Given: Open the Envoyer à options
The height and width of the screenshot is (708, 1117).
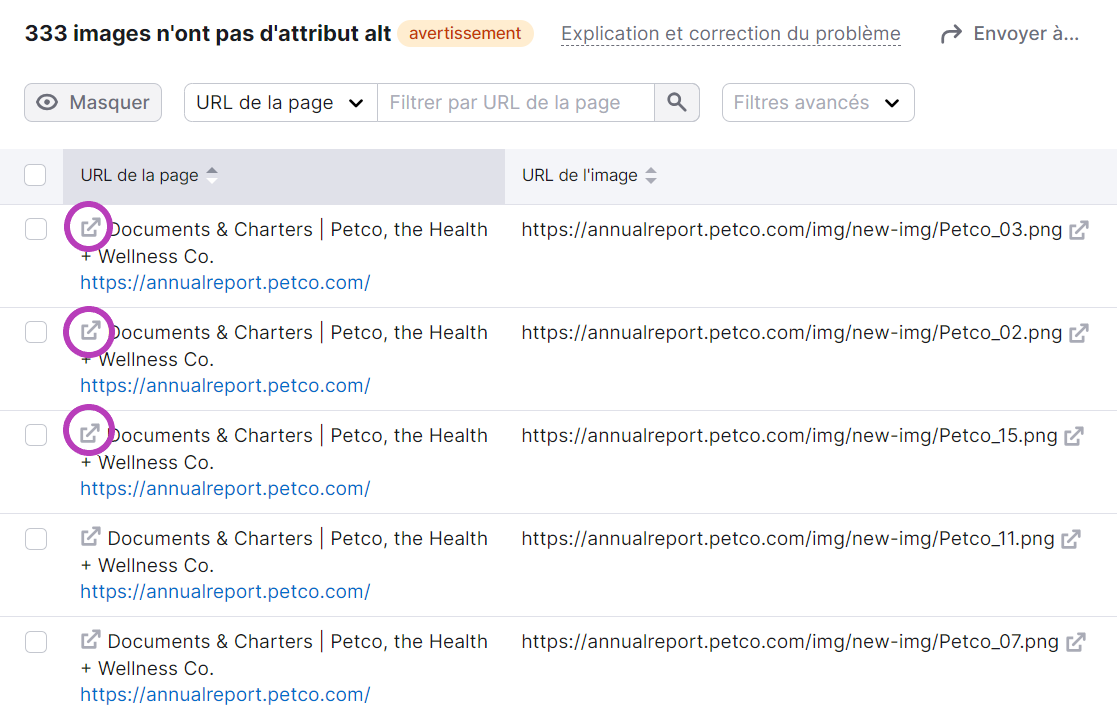Looking at the screenshot, I should point(1020,32).
